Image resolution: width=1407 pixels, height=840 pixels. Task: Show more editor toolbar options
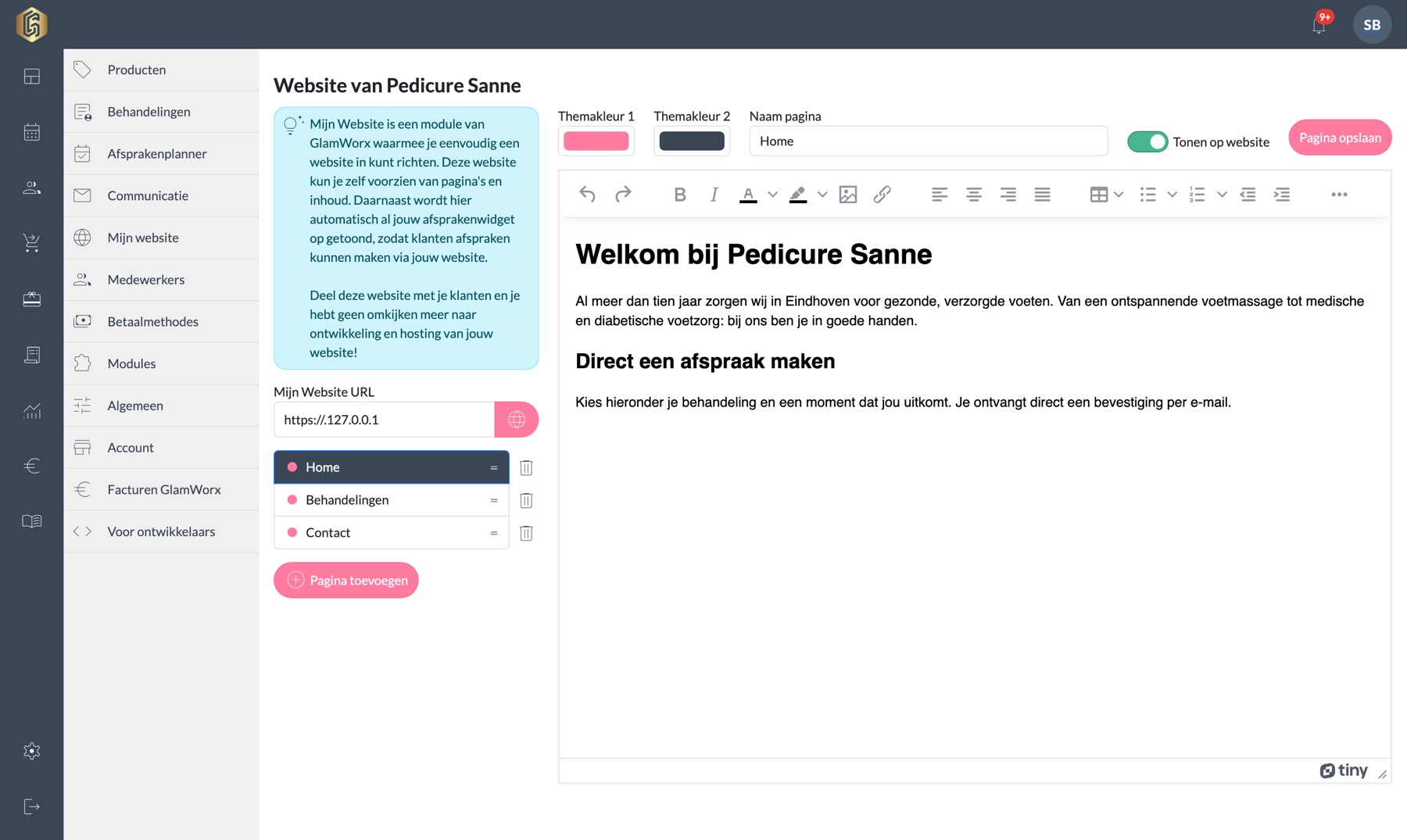(x=1339, y=195)
